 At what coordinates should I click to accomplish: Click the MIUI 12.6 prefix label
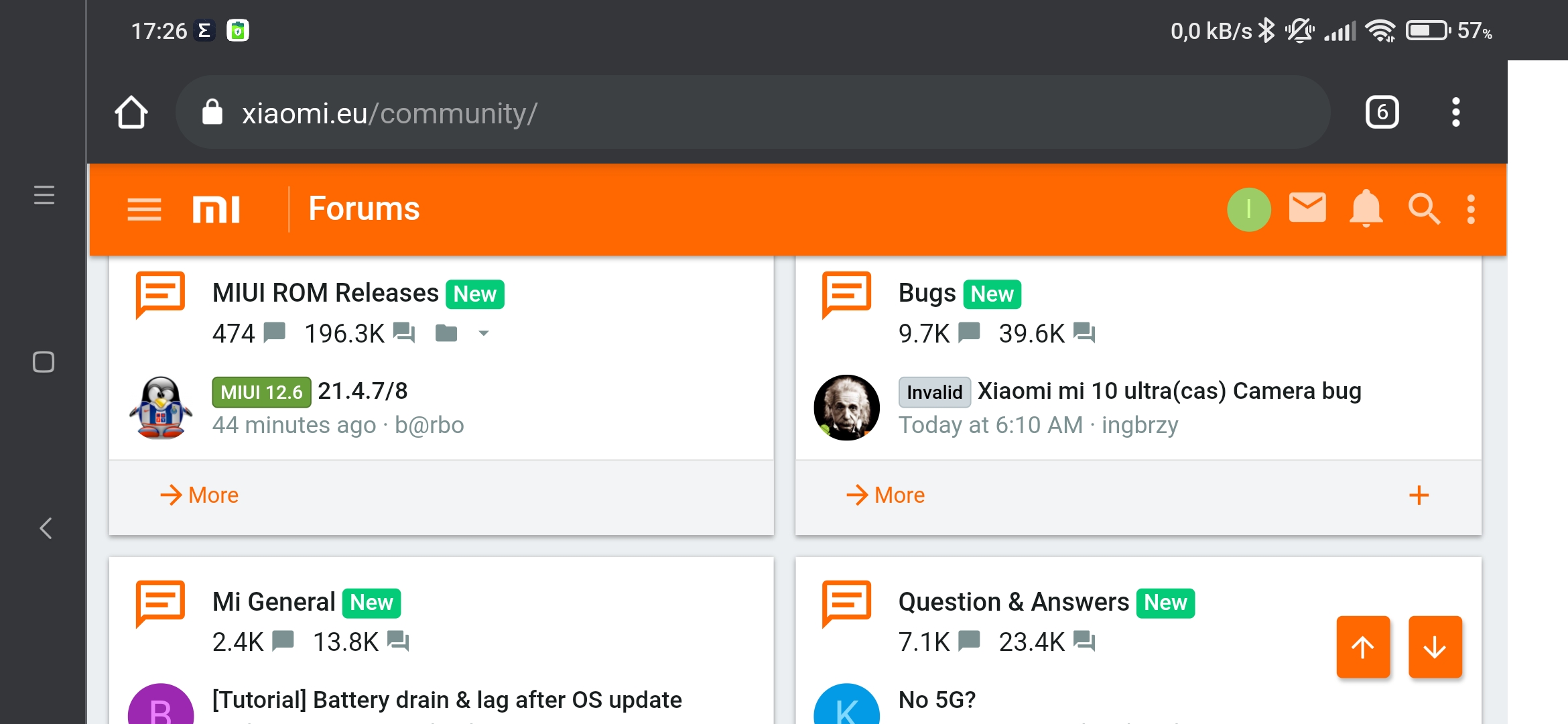(261, 392)
